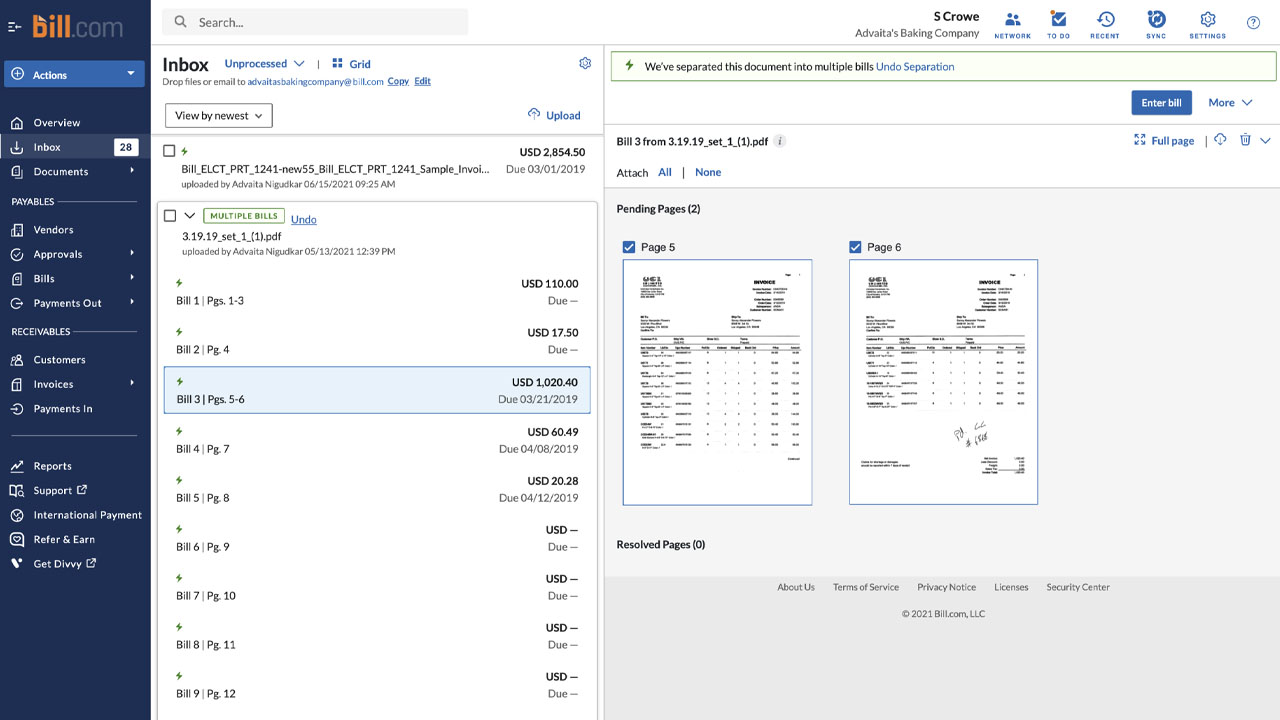The image size is (1280, 720).
Task: Uncheck the Page 6 checkbox
Action: click(x=855, y=247)
